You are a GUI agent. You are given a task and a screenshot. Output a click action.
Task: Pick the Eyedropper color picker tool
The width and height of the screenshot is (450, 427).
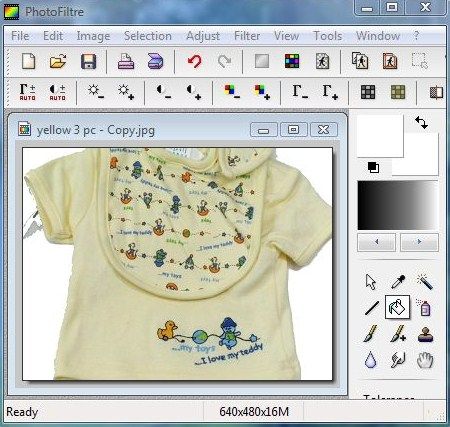(398, 282)
